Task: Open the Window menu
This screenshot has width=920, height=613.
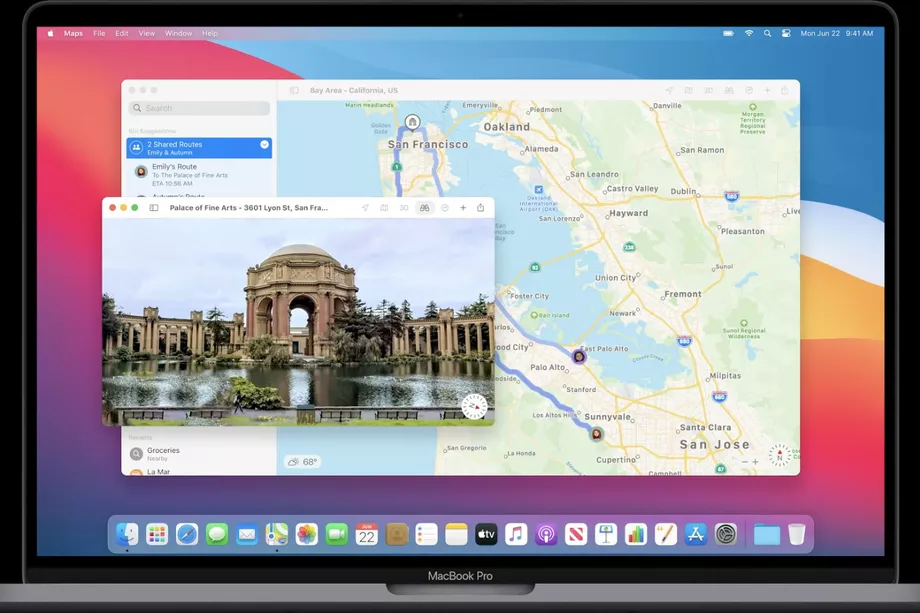Action: pyautogui.click(x=178, y=33)
